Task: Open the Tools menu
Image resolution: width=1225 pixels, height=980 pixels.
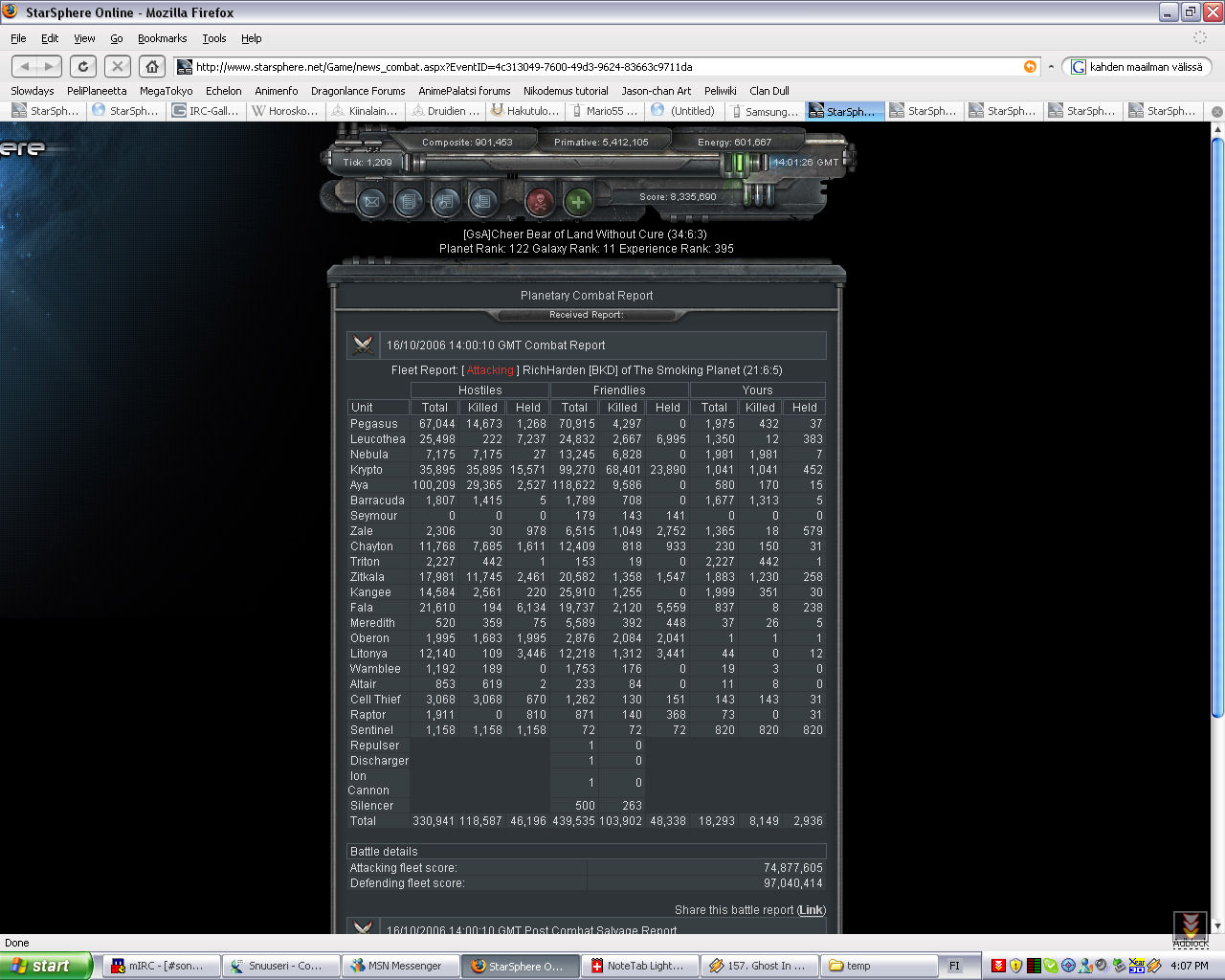Action: tap(214, 38)
